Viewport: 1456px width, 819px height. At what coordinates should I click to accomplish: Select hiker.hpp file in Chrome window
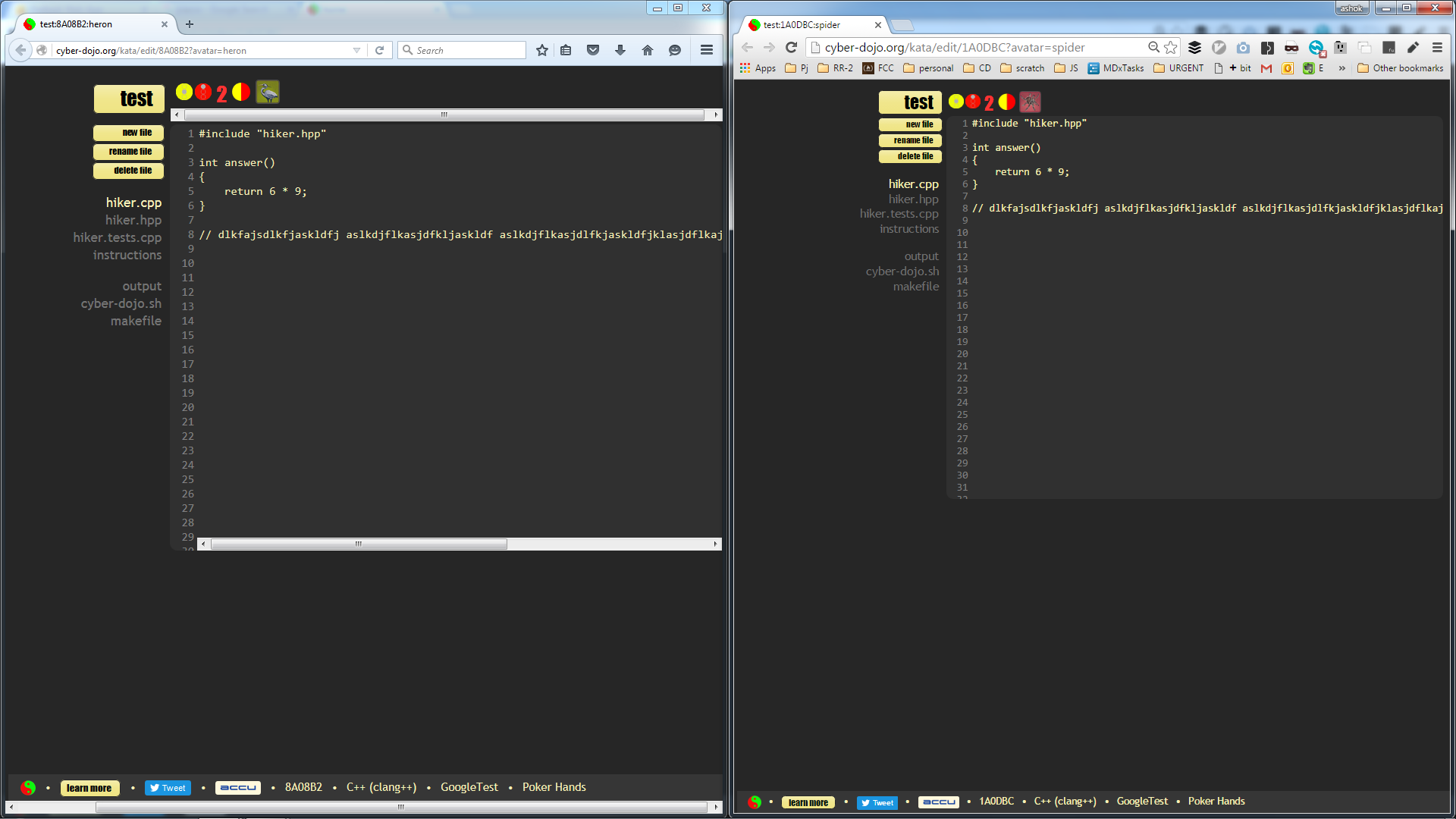pos(914,199)
